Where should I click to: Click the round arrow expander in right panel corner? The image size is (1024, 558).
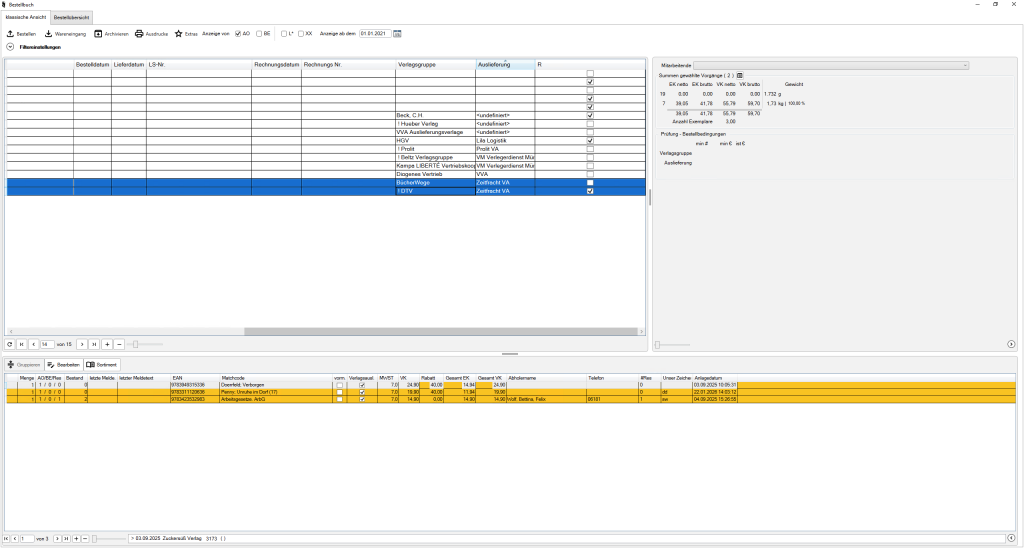(x=1011, y=344)
